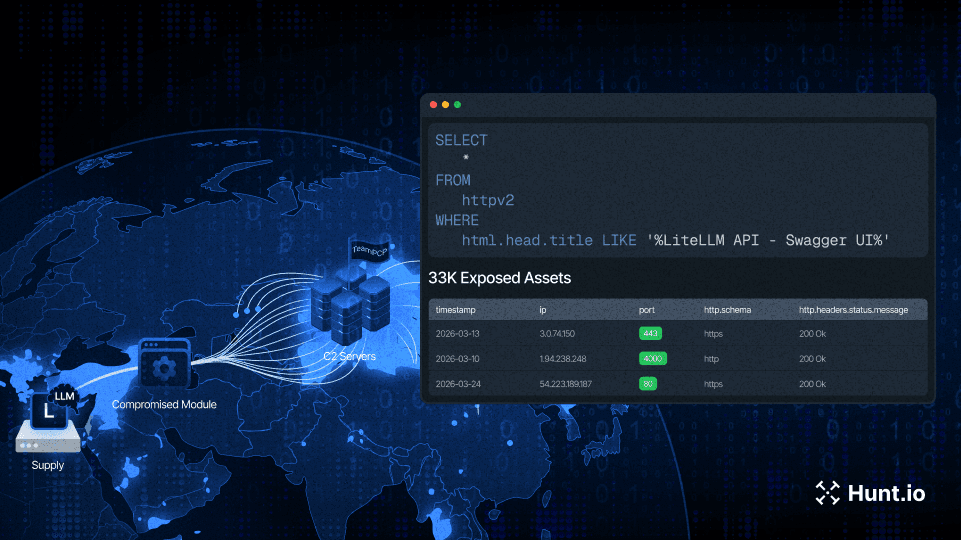The image size is (961, 540).
Task: Click the Compromised Module gear window icon
Action: click(x=165, y=363)
